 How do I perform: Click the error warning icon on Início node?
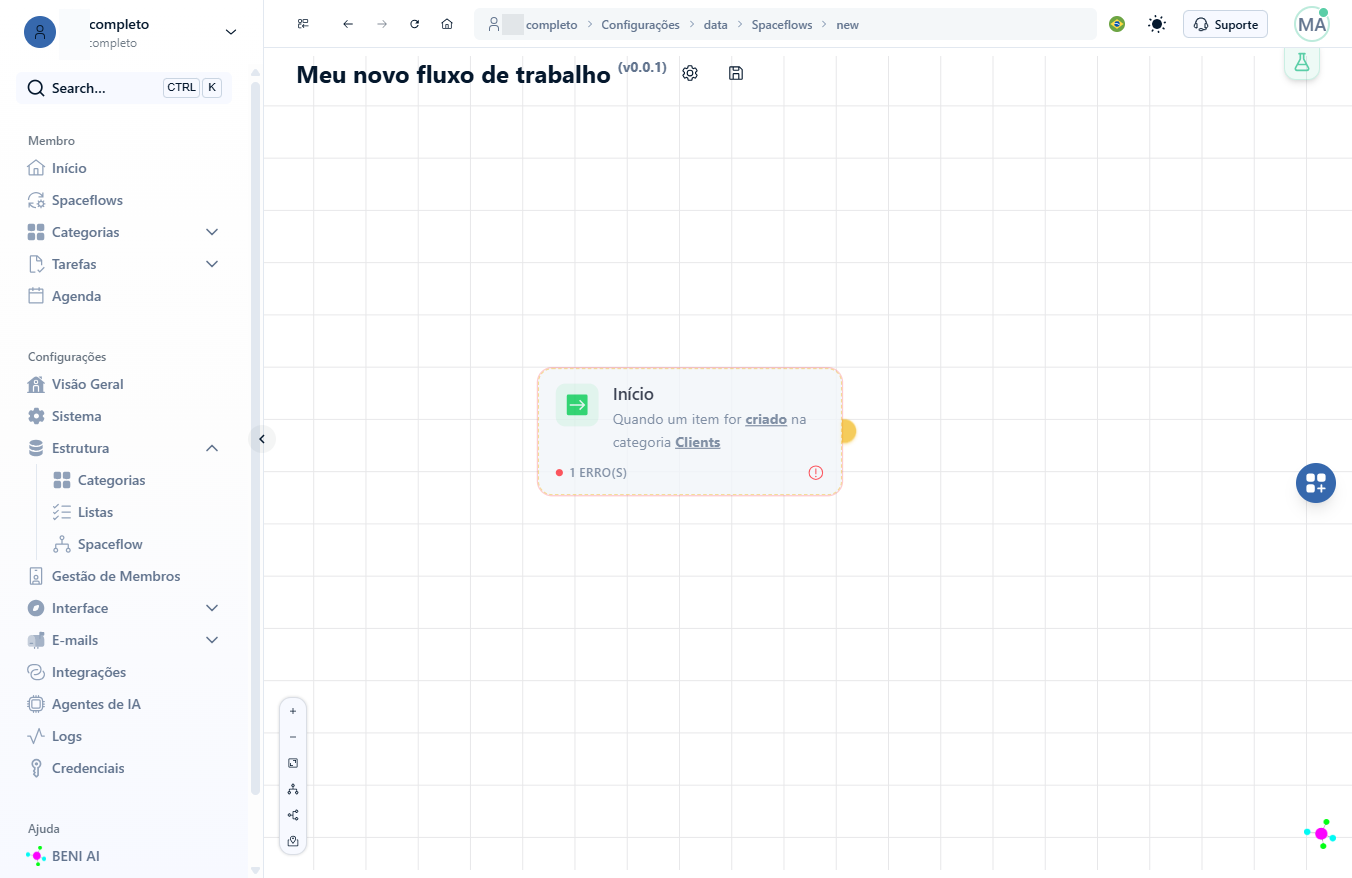click(816, 473)
